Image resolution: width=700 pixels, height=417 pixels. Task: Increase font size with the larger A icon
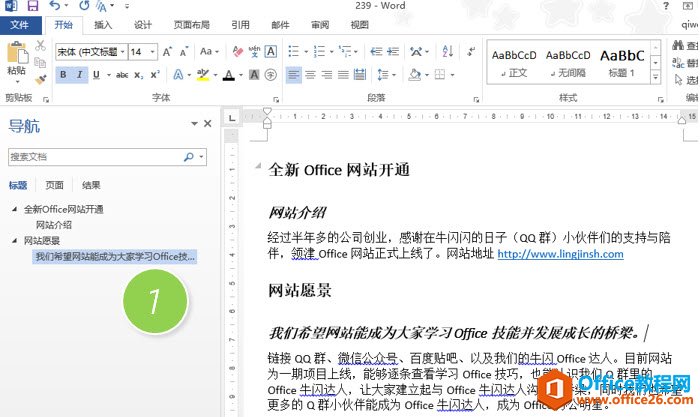[x=167, y=52]
